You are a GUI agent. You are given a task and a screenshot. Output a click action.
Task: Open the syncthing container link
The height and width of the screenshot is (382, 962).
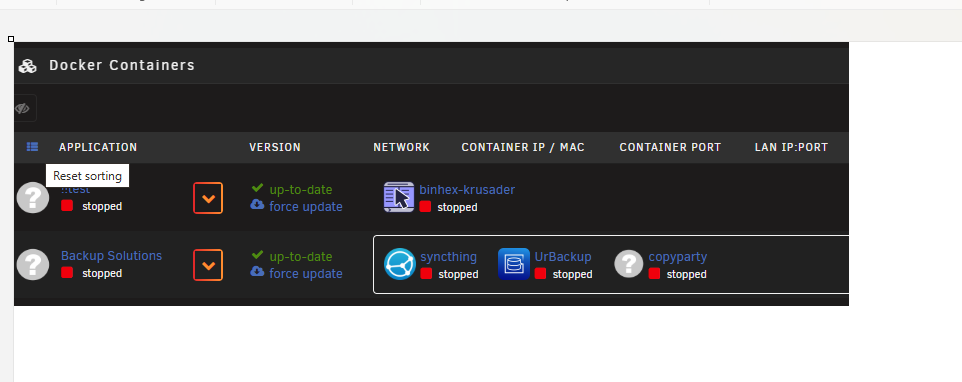448,256
